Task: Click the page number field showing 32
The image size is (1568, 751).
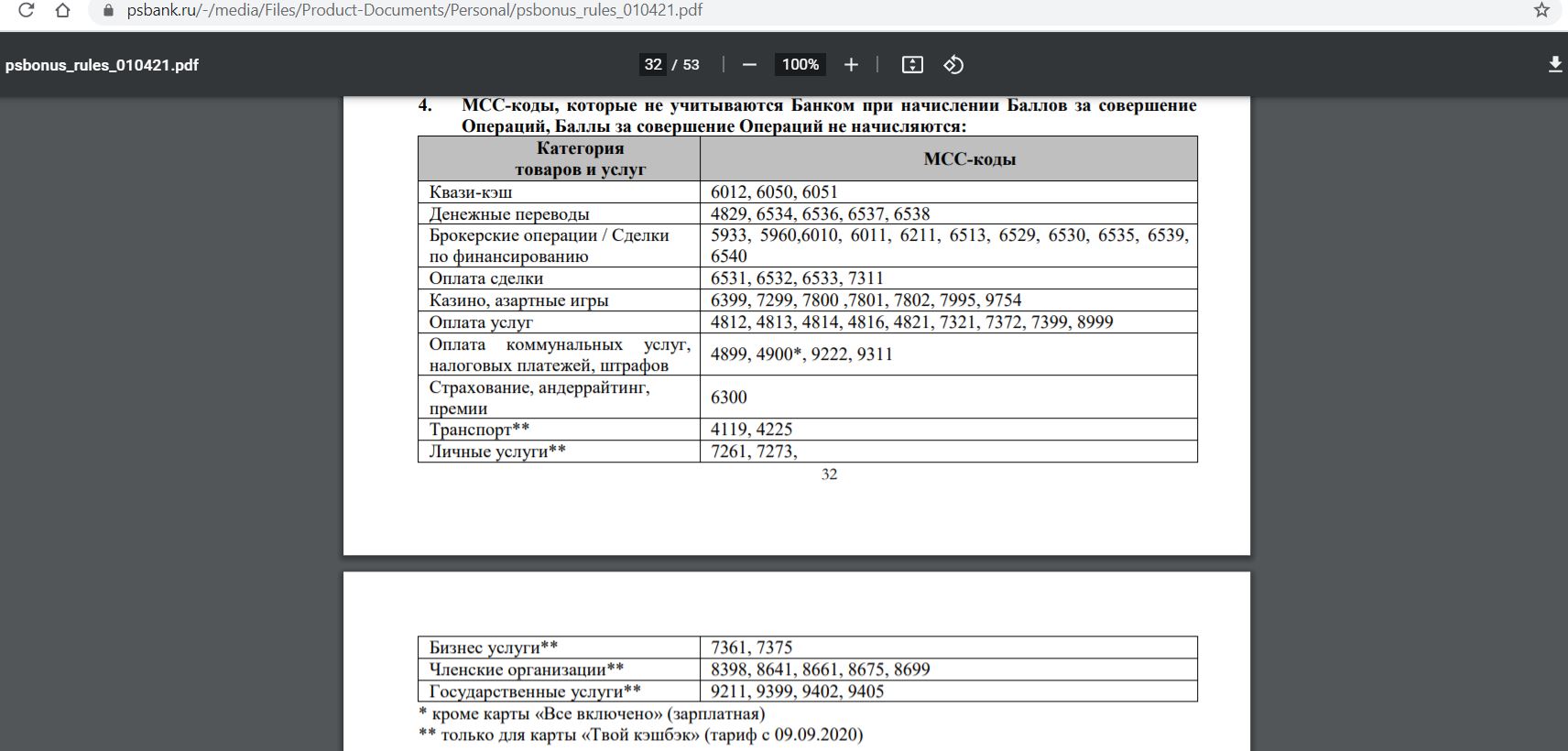Action: (653, 65)
